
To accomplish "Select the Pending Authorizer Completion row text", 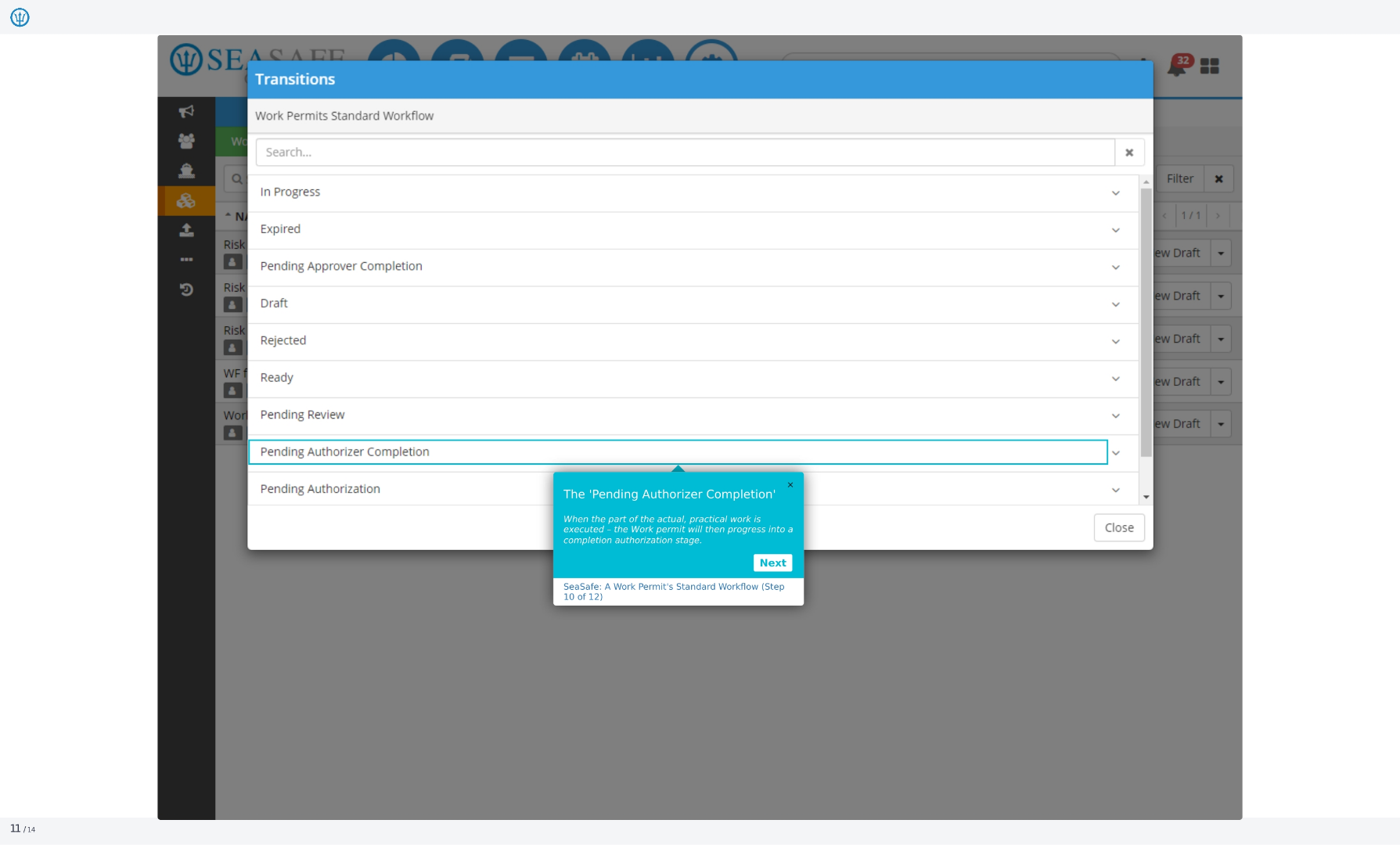I will pyautogui.click(x=344, y=451).
